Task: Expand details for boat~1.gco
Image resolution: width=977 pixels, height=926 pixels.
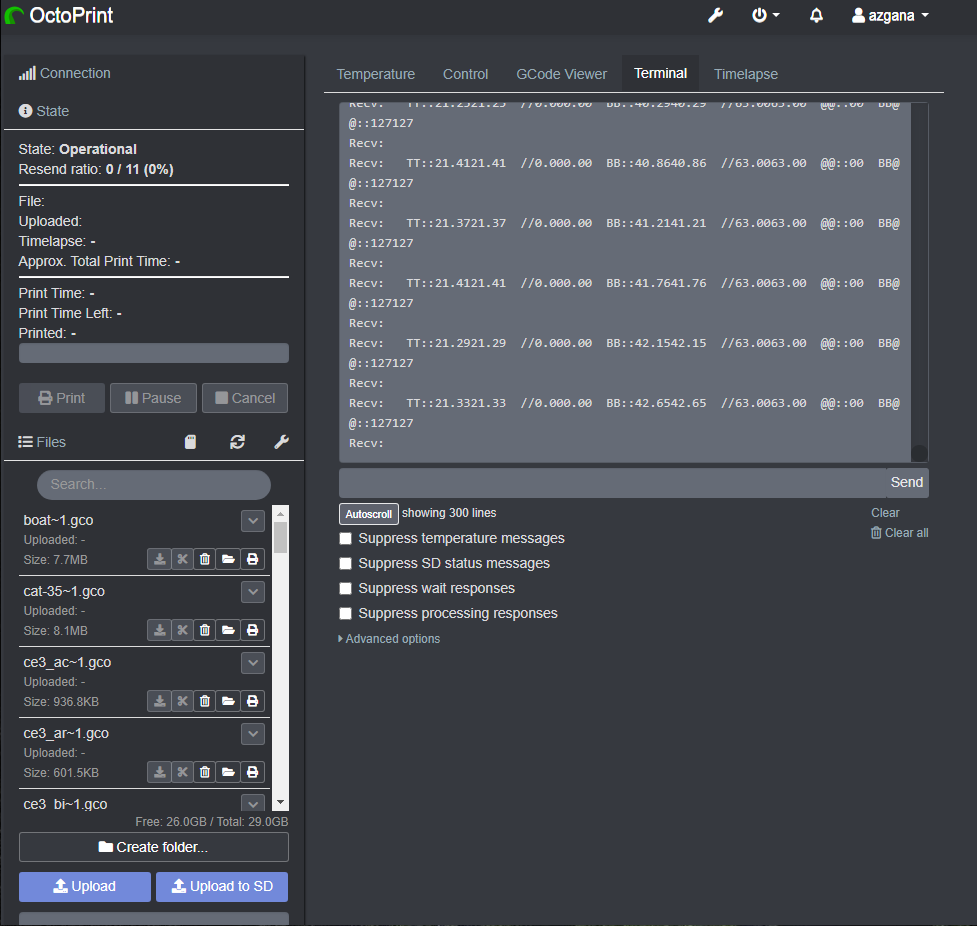Action: 252,520
